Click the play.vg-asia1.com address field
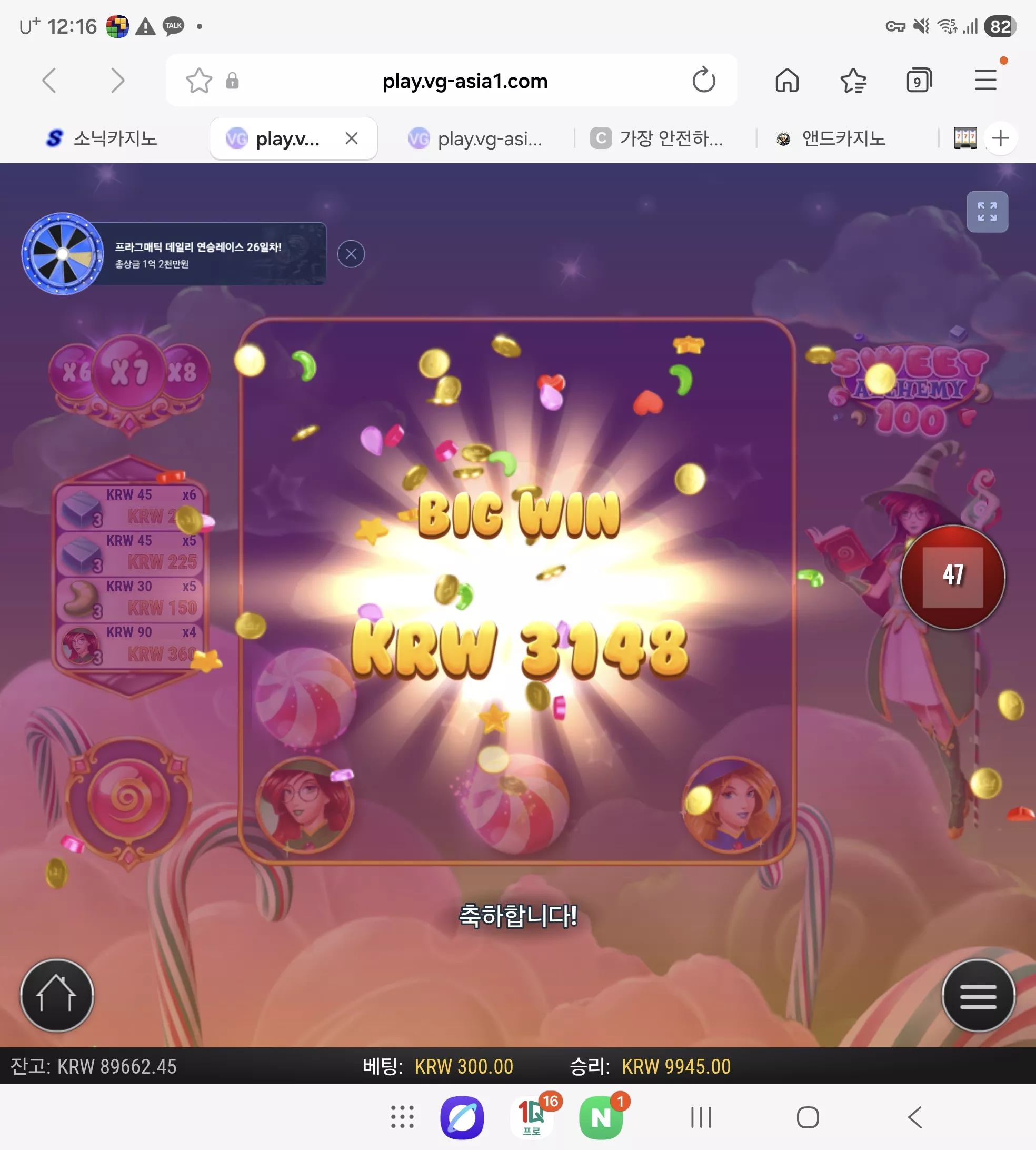 tap(464, 81)
